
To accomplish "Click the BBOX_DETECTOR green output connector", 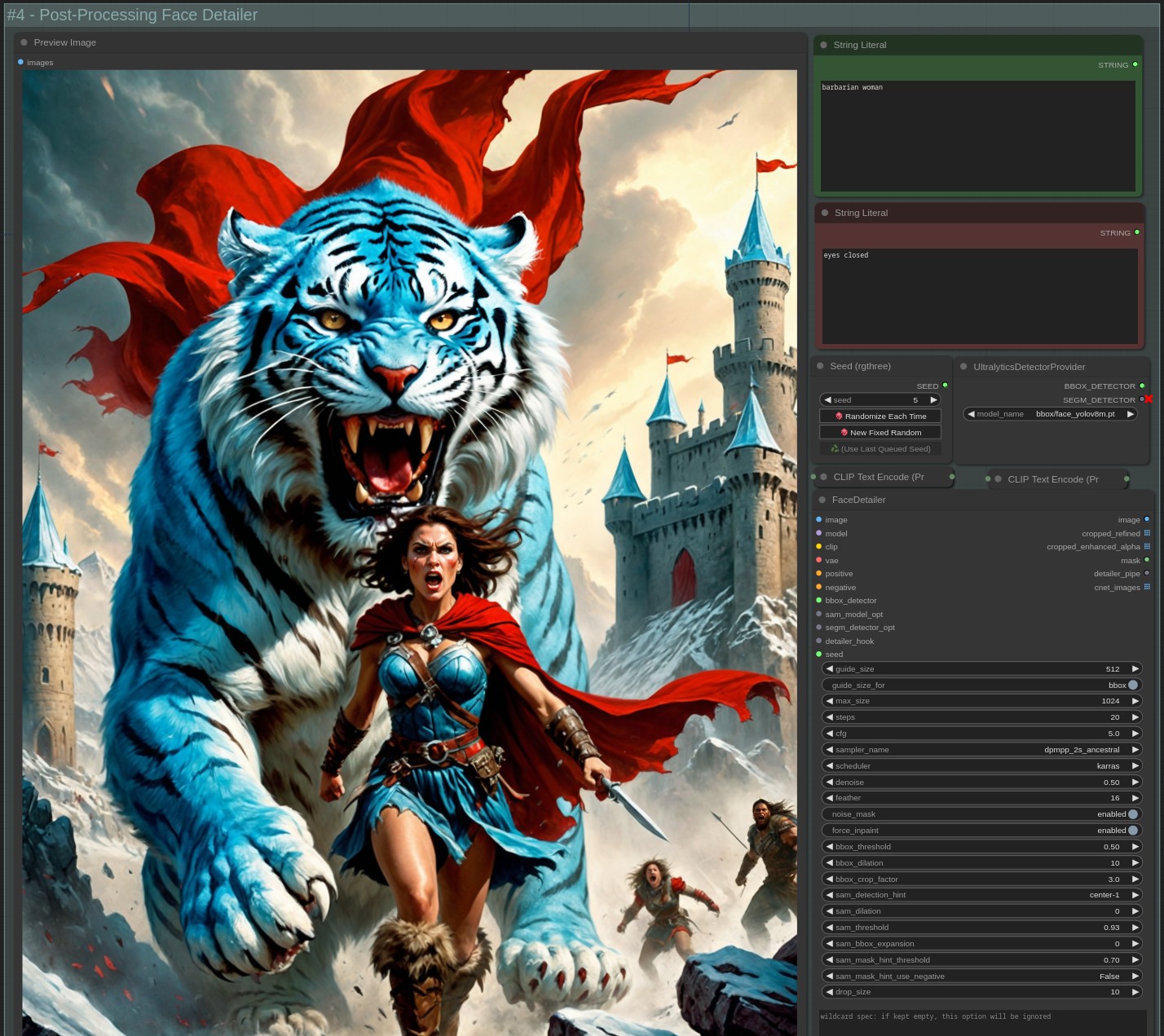I will [x=1142, y=386].
